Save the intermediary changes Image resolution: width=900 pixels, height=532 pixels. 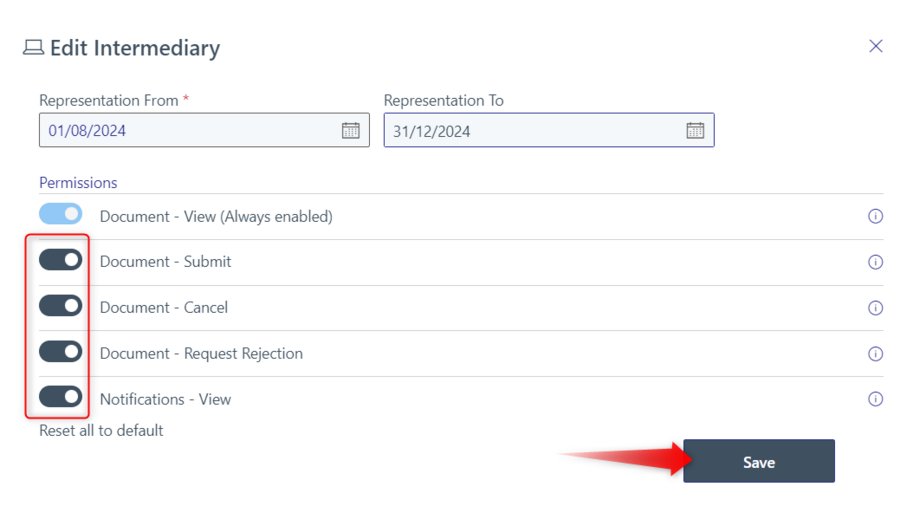coord(759,461)
